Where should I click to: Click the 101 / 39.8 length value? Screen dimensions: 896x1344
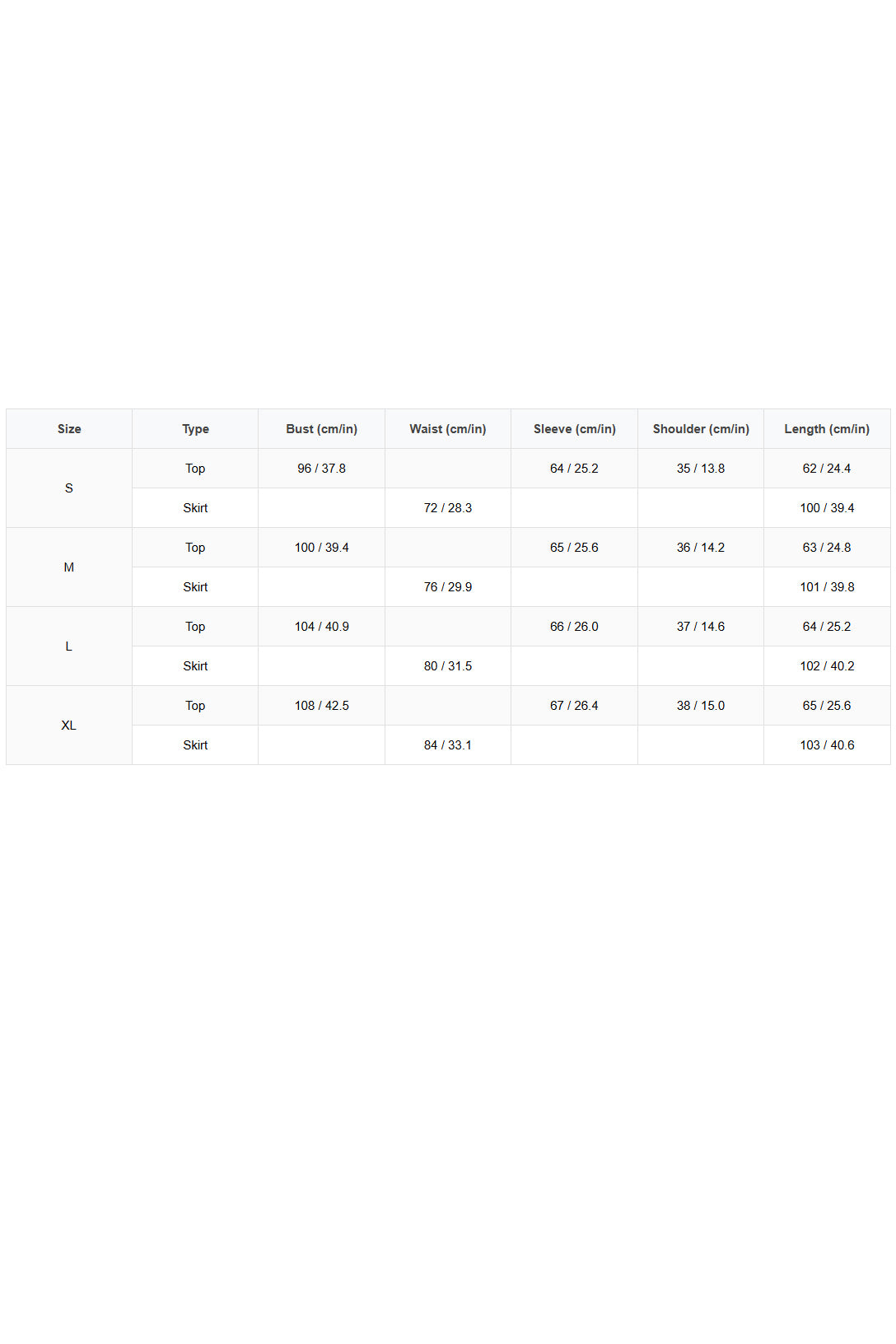(827, 587)
